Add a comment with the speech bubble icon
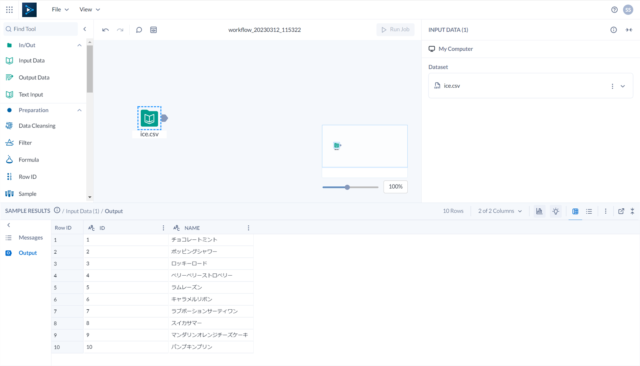The height and width of the screenshot is (366, 640). pyautogui.click(x=139, y=30)
